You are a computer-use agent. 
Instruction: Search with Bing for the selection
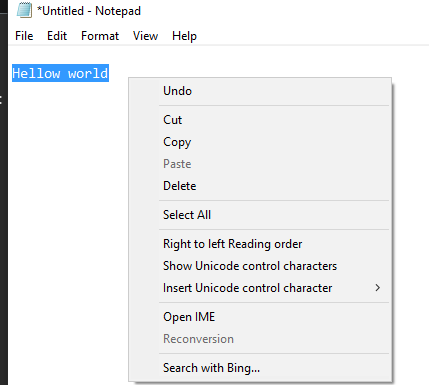point(260,368)
